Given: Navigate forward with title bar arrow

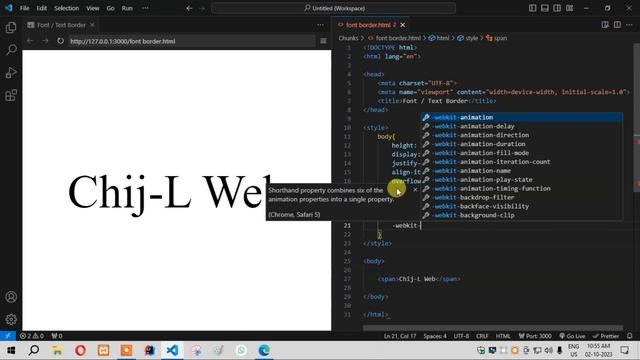Looking at the screenshot, I should (x=202, y=8).
